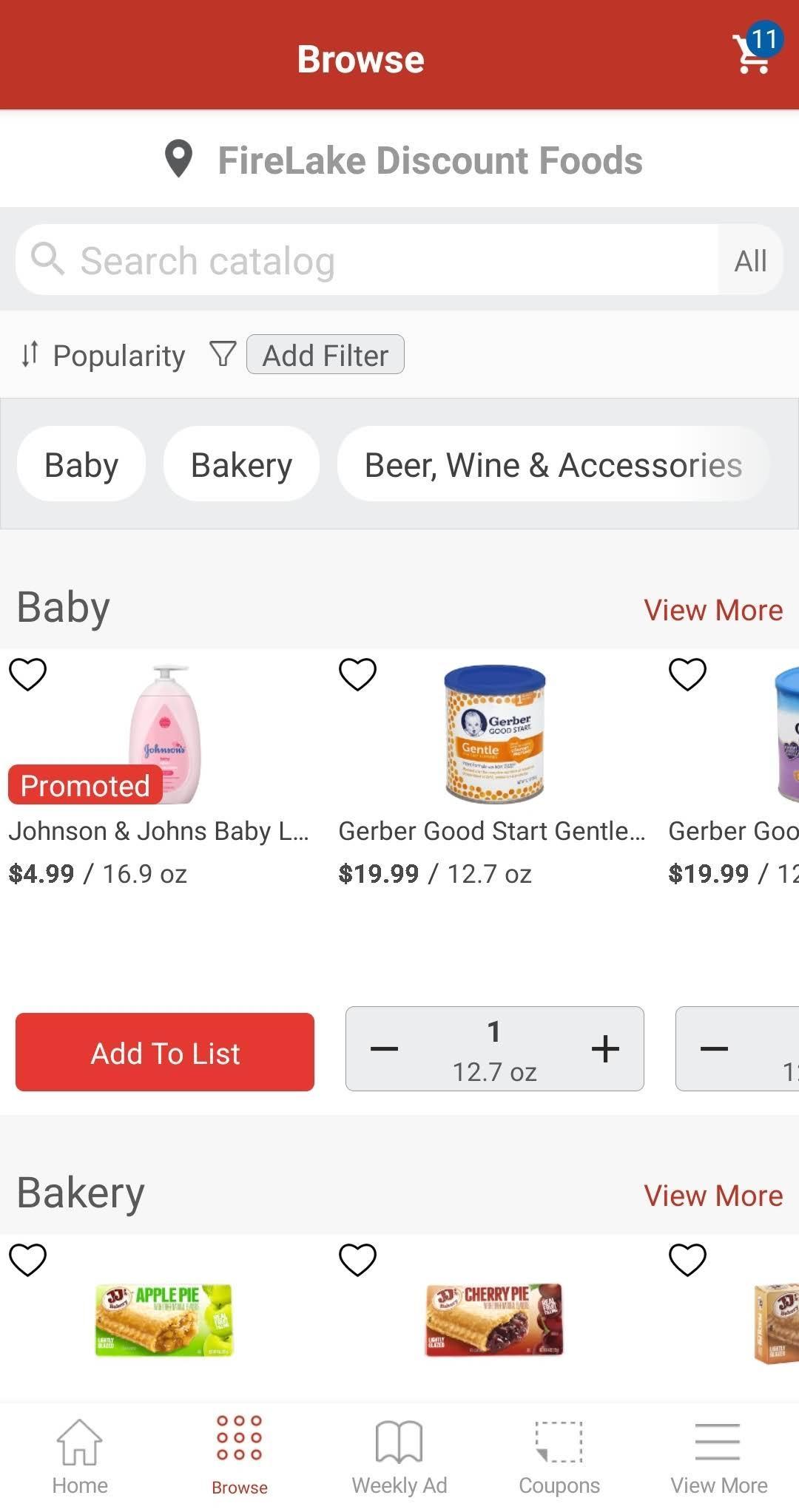
Task: Favorite the Gerber Good Start Gentle formula
Action: click(357, 674)
